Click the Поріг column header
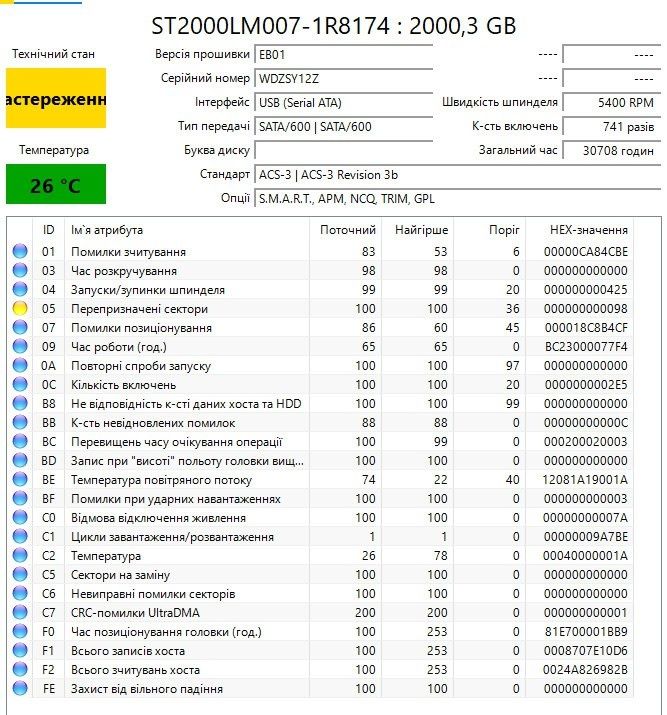The width and height of the screenshot is (667, 715). pyautogui.click(x=490, y=230)
